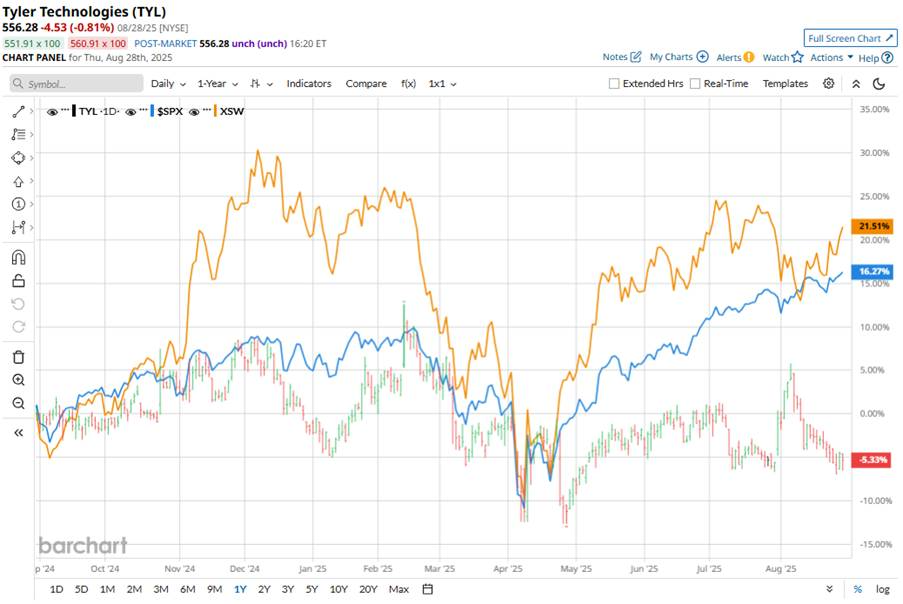Image resolution: width=903 pixels, height=604 pixels.
Task: Open the 1x1 grid layout dropdown
Action: tap(442, 83)
